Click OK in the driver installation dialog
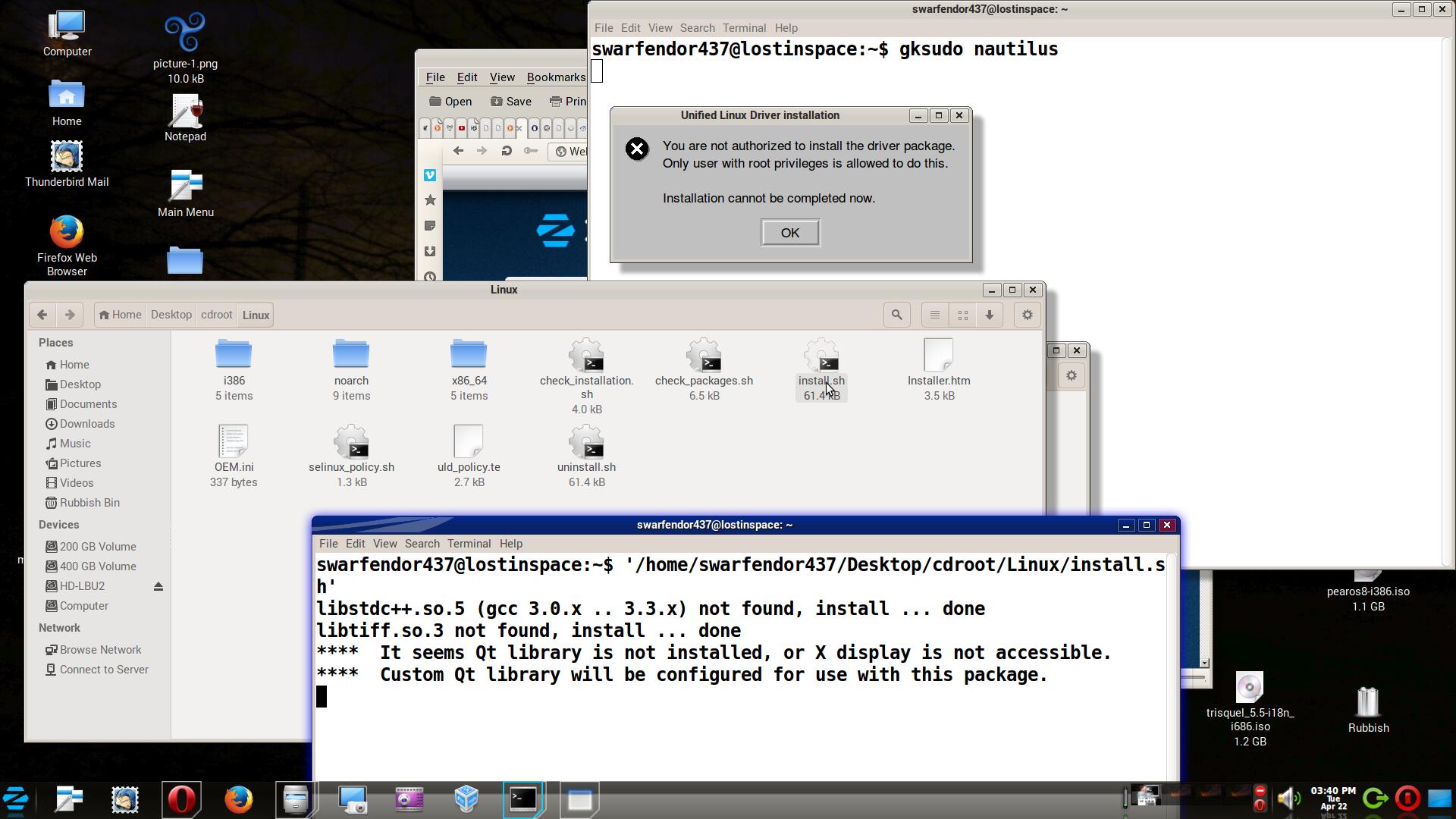This screenshot has height=819, width=1456. [x=789, y=233]
